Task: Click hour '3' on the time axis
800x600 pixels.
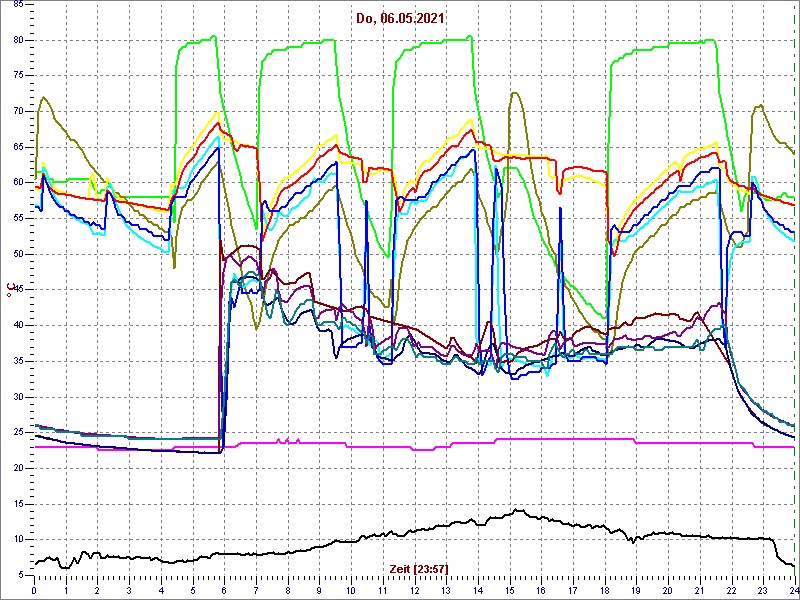Action: pyautogui.click(x=129, y=591)
